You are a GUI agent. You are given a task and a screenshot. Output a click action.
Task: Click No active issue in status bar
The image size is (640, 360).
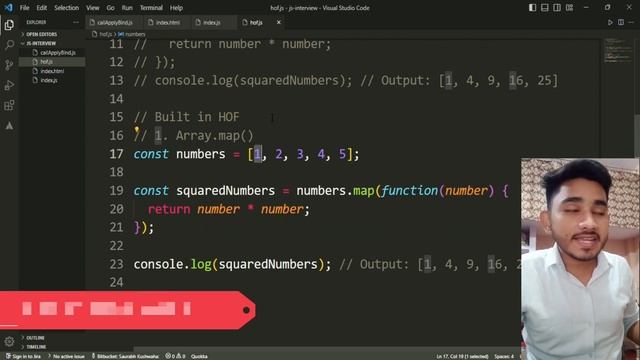(x=66, y=356)
